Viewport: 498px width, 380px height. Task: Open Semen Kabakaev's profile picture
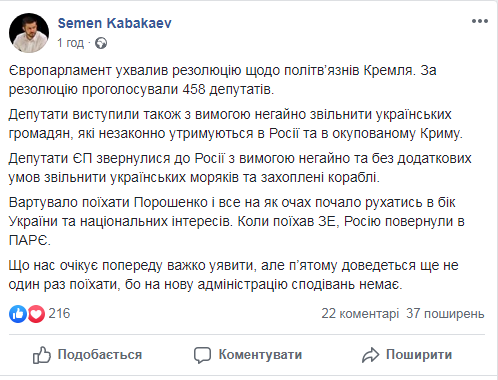click(x=29, y=33)
